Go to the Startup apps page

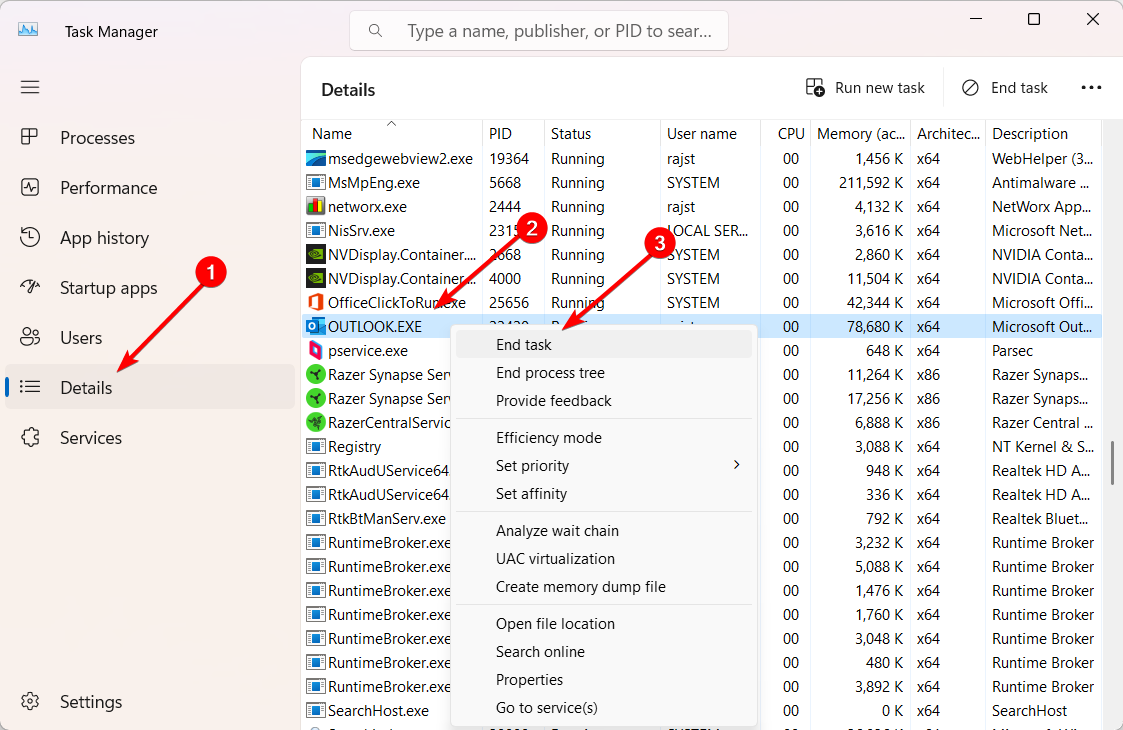coord(150,288)
